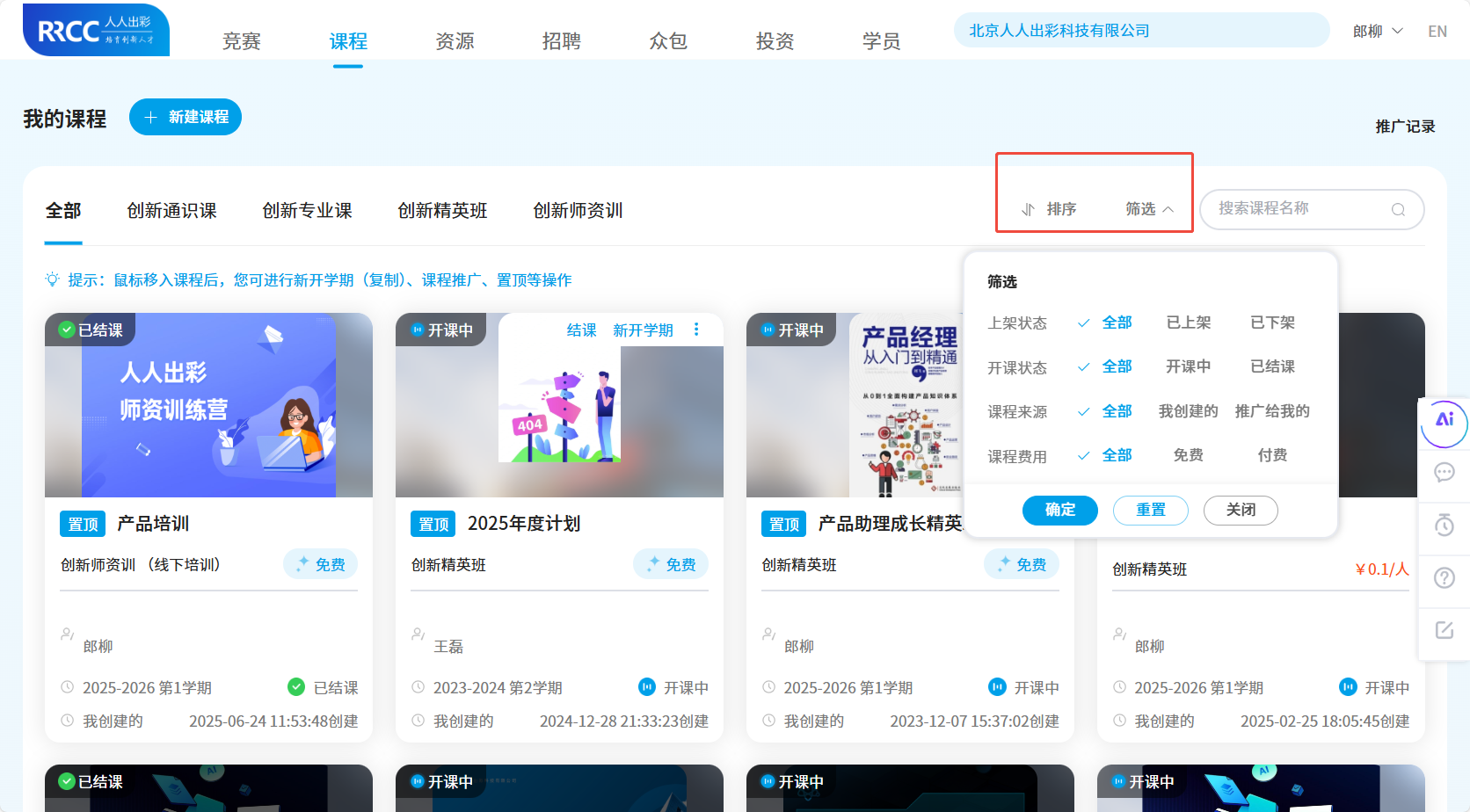Open the chat feedback icon on right sidebar
The height and width of the screenshot is (812, 1470).
1443,473
